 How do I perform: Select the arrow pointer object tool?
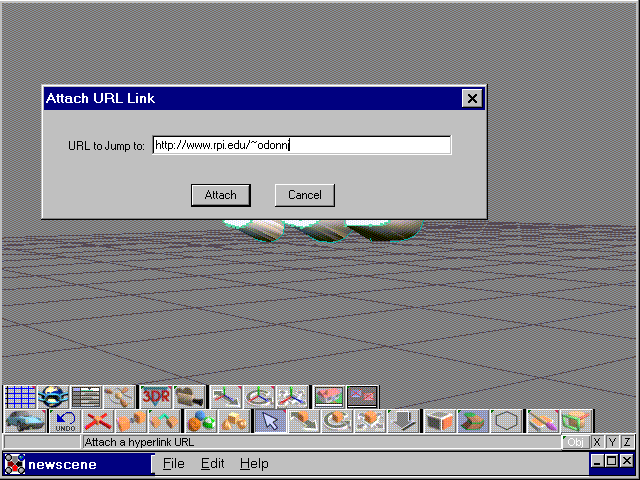(268, 421)
